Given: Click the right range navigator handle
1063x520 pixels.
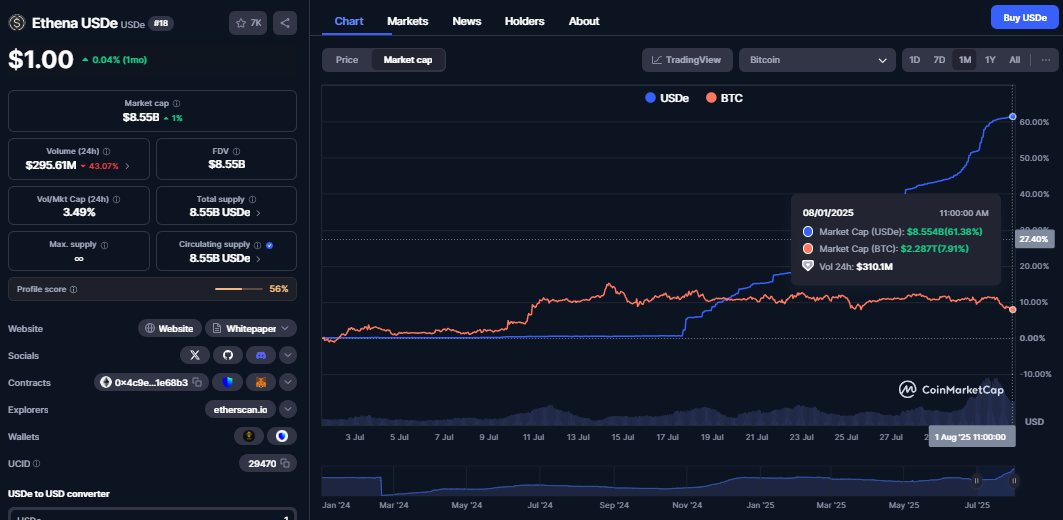Looking at the screenshot, I should (x=1014, y=481).
